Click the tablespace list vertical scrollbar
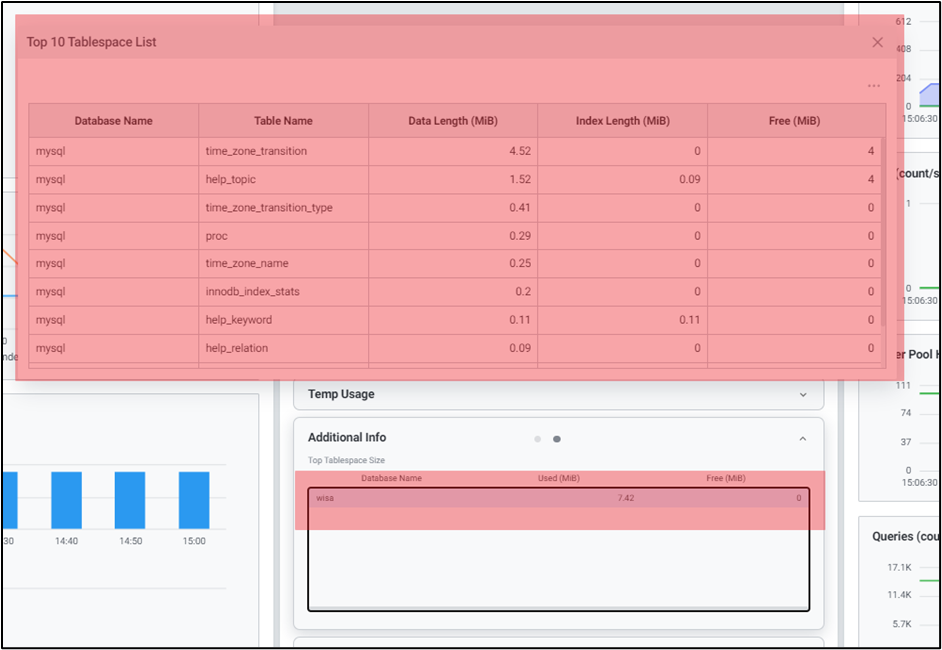The width and height of the screenshot is (942, 650). tap(881, 230)
